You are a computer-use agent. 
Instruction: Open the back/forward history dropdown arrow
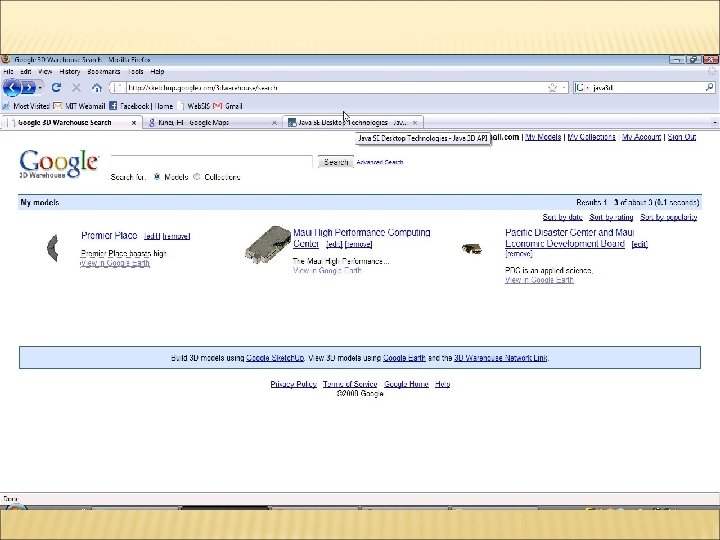click(40, 87)
